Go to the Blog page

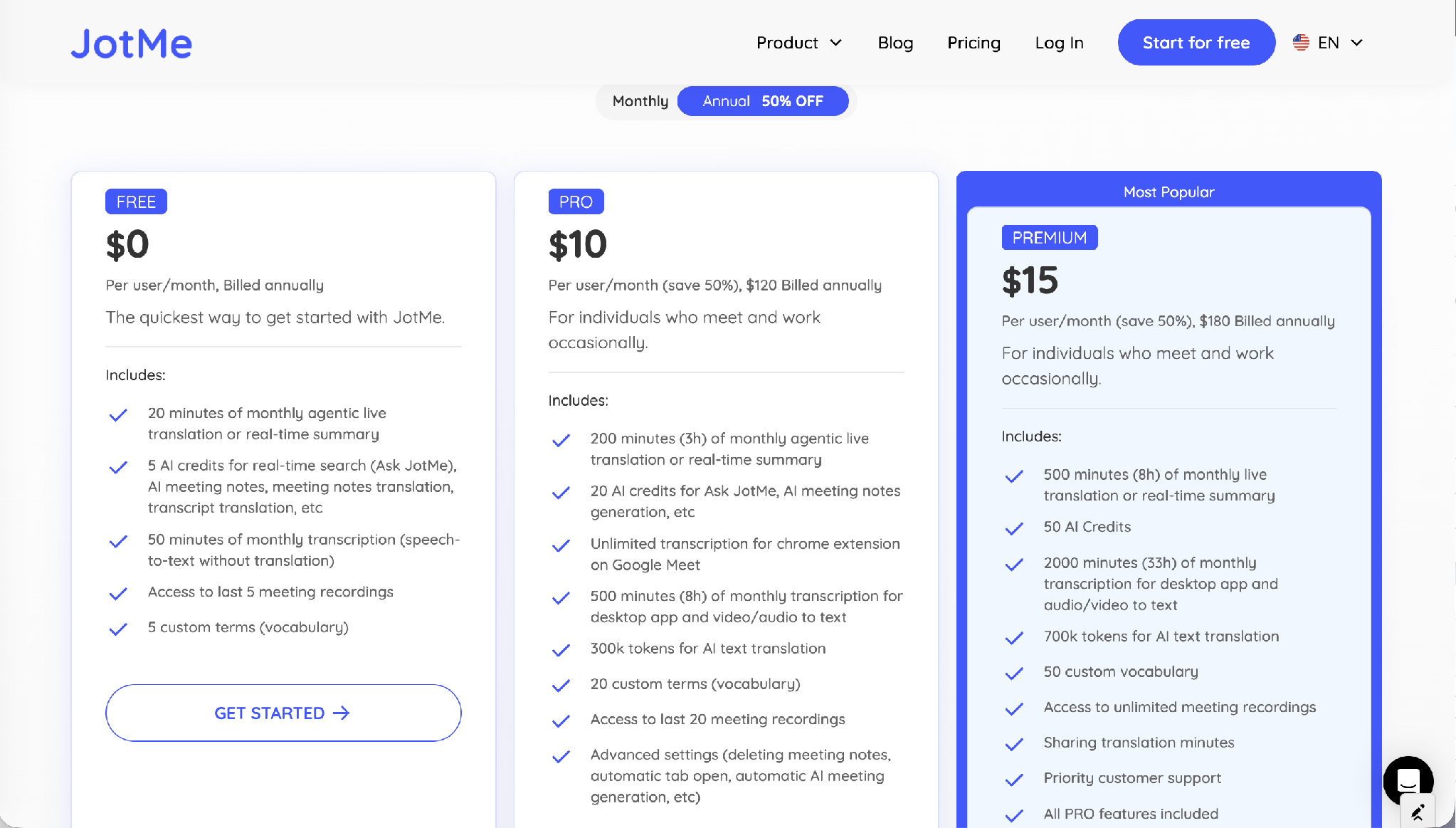(x=895, y=43)
